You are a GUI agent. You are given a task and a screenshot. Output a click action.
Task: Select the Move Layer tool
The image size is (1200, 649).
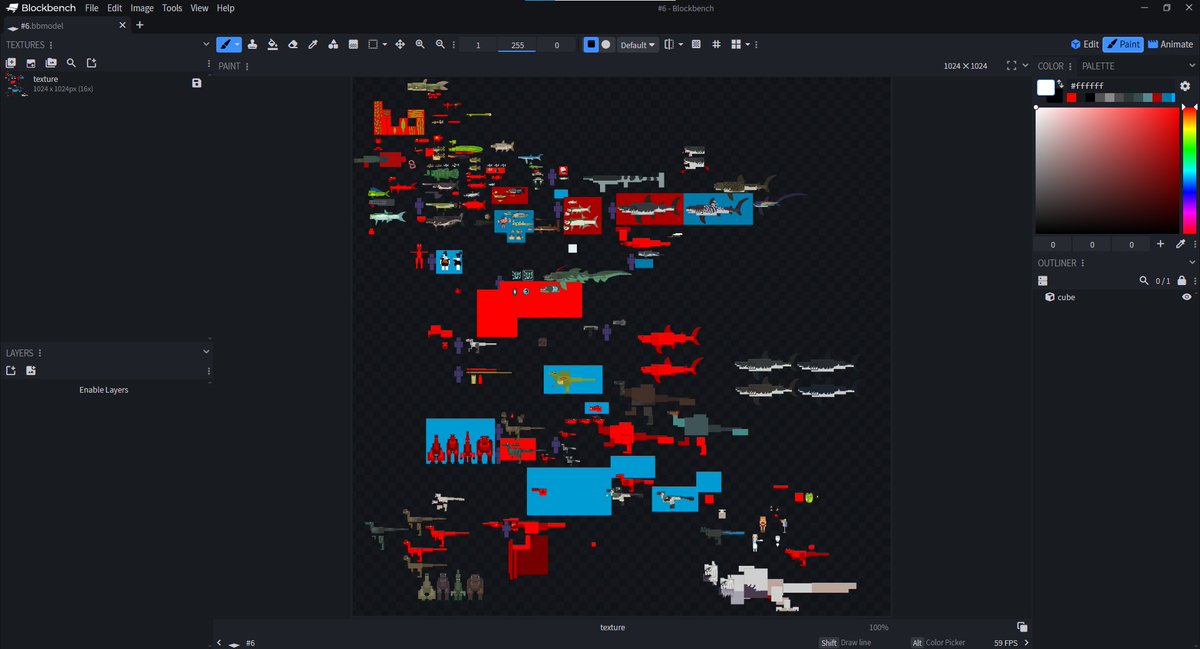(400, 44)
